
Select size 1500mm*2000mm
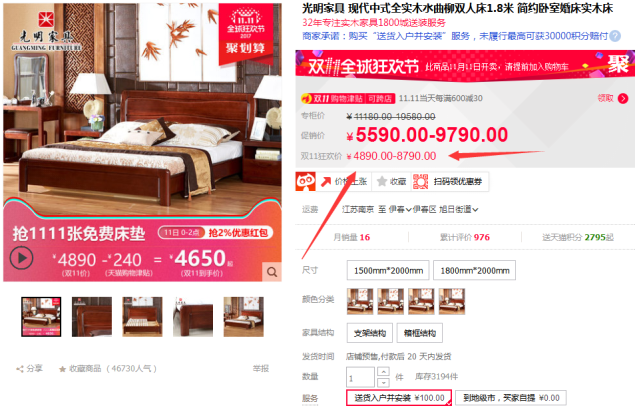tap(388, 270)
